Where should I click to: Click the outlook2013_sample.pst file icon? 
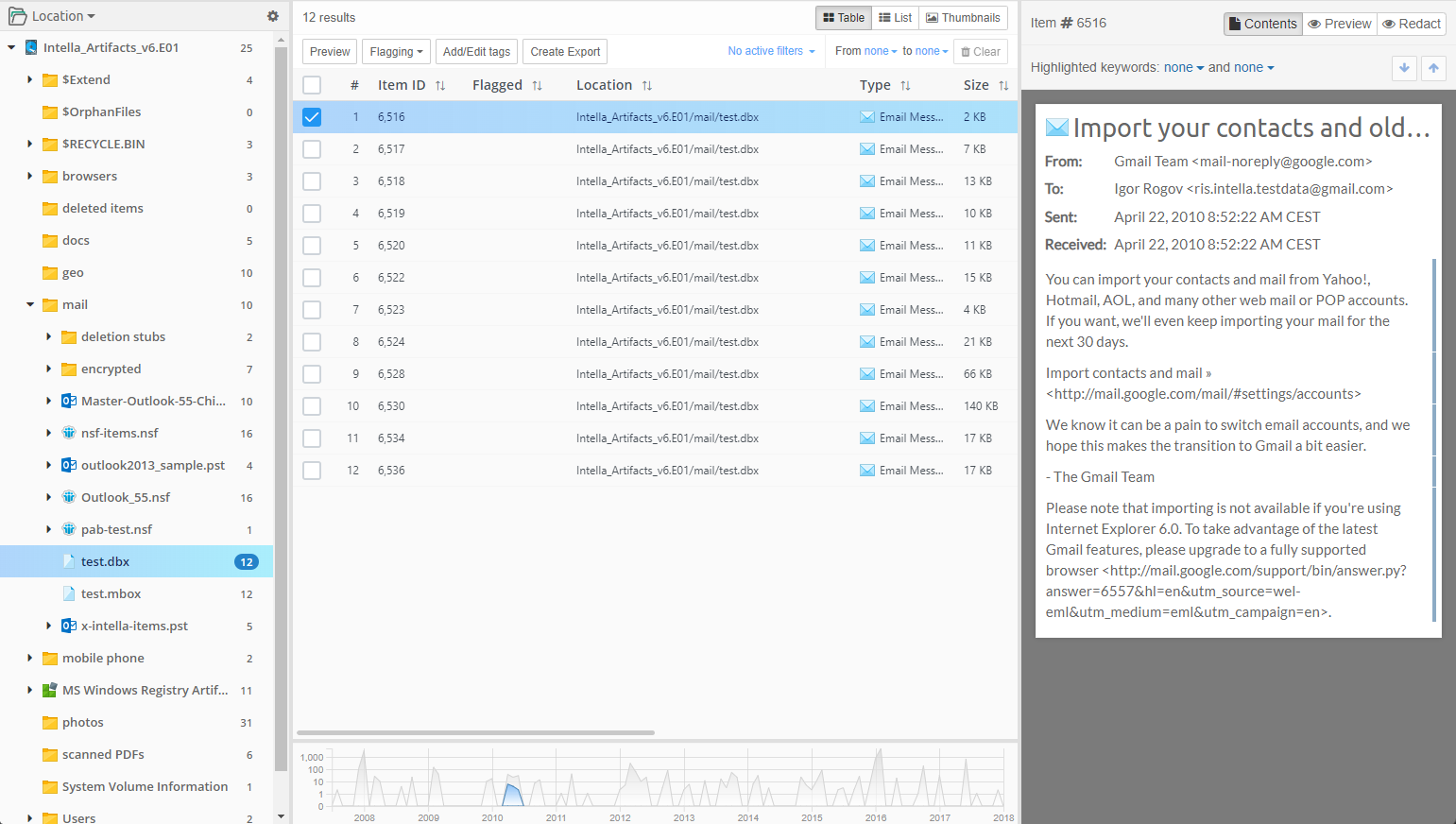click(x=69, y=465)
